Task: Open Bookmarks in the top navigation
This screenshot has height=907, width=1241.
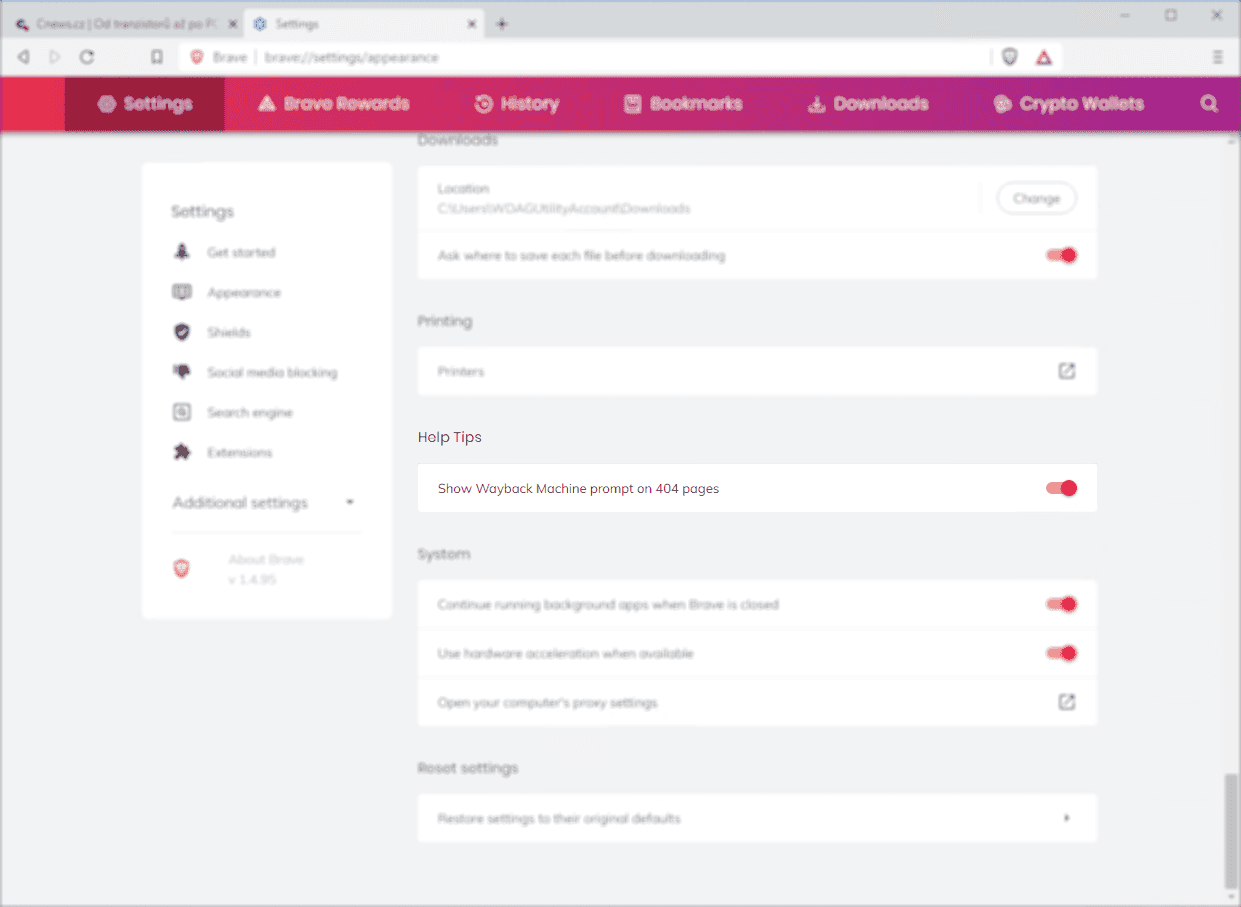Action: tap(683, 104)
